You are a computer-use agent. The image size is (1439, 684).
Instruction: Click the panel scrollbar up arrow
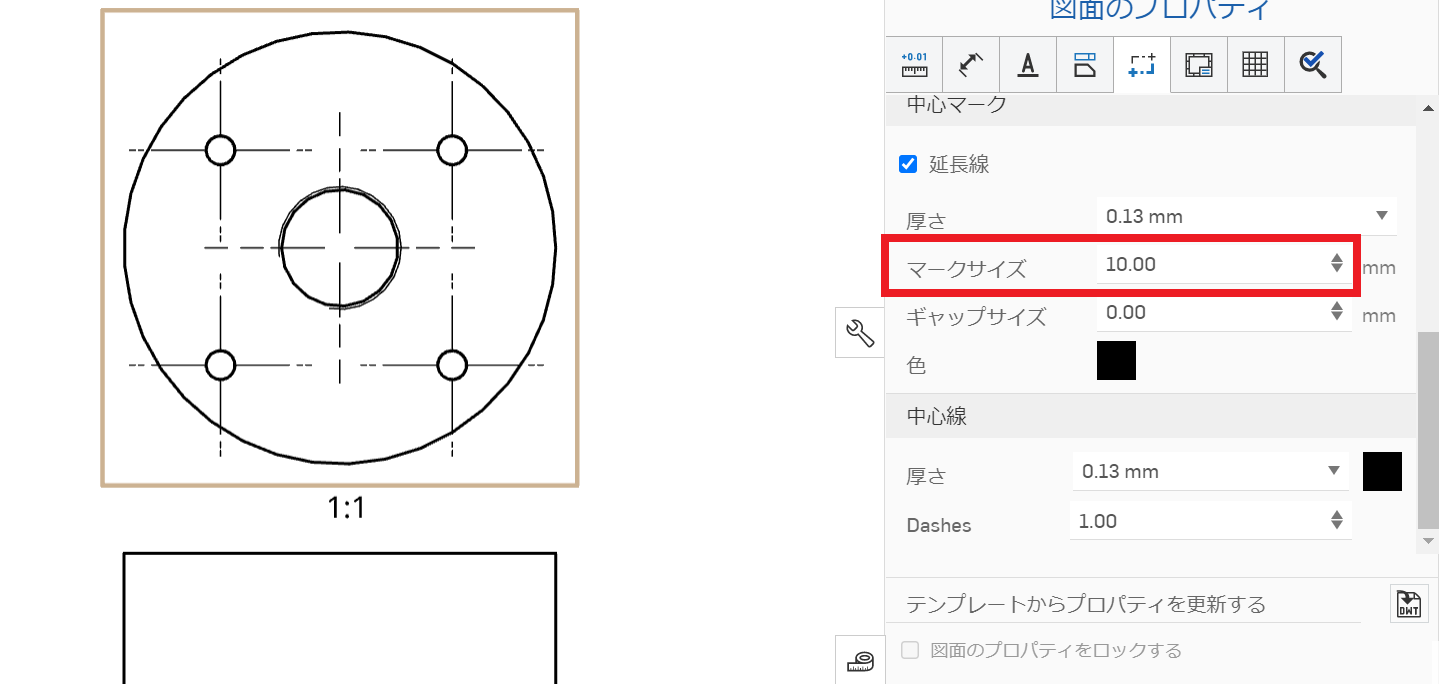tap(1428, 107)
